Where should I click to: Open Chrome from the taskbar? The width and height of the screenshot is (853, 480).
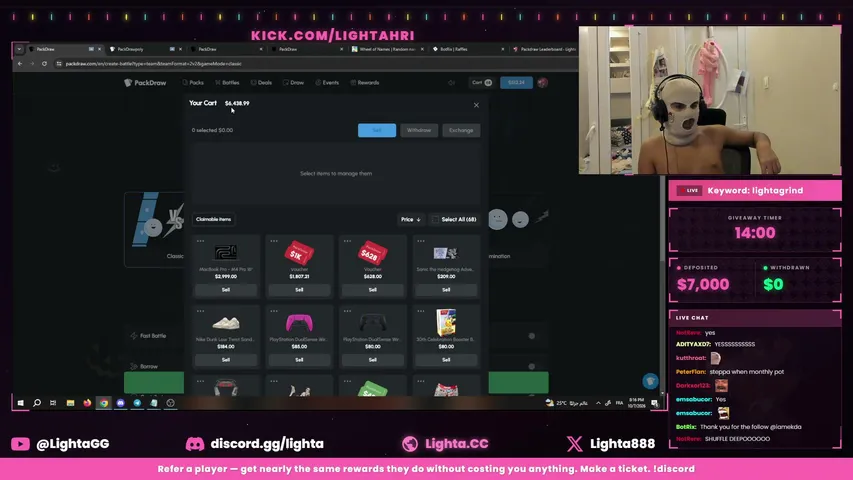tap(104, 403)
